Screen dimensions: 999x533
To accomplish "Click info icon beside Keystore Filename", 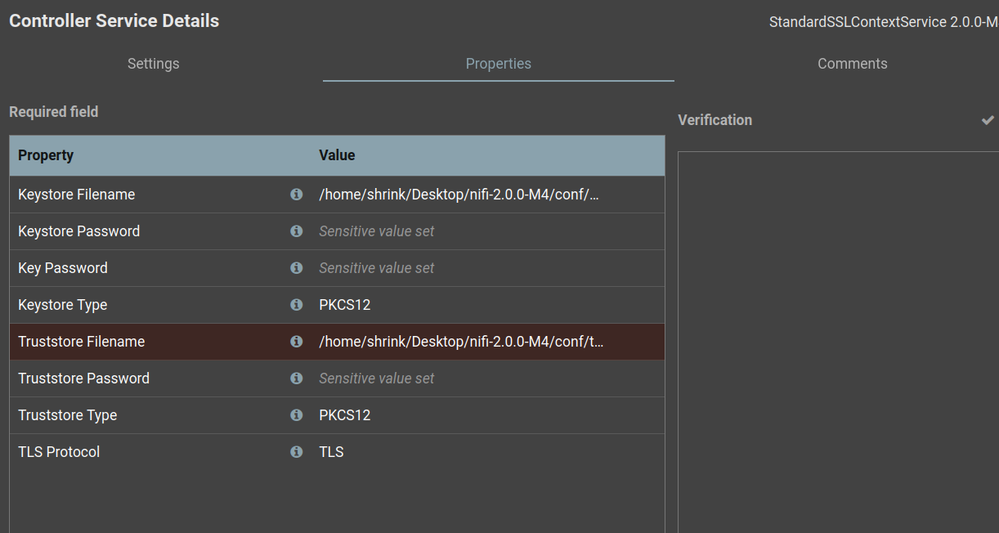I will coord(296,194).
